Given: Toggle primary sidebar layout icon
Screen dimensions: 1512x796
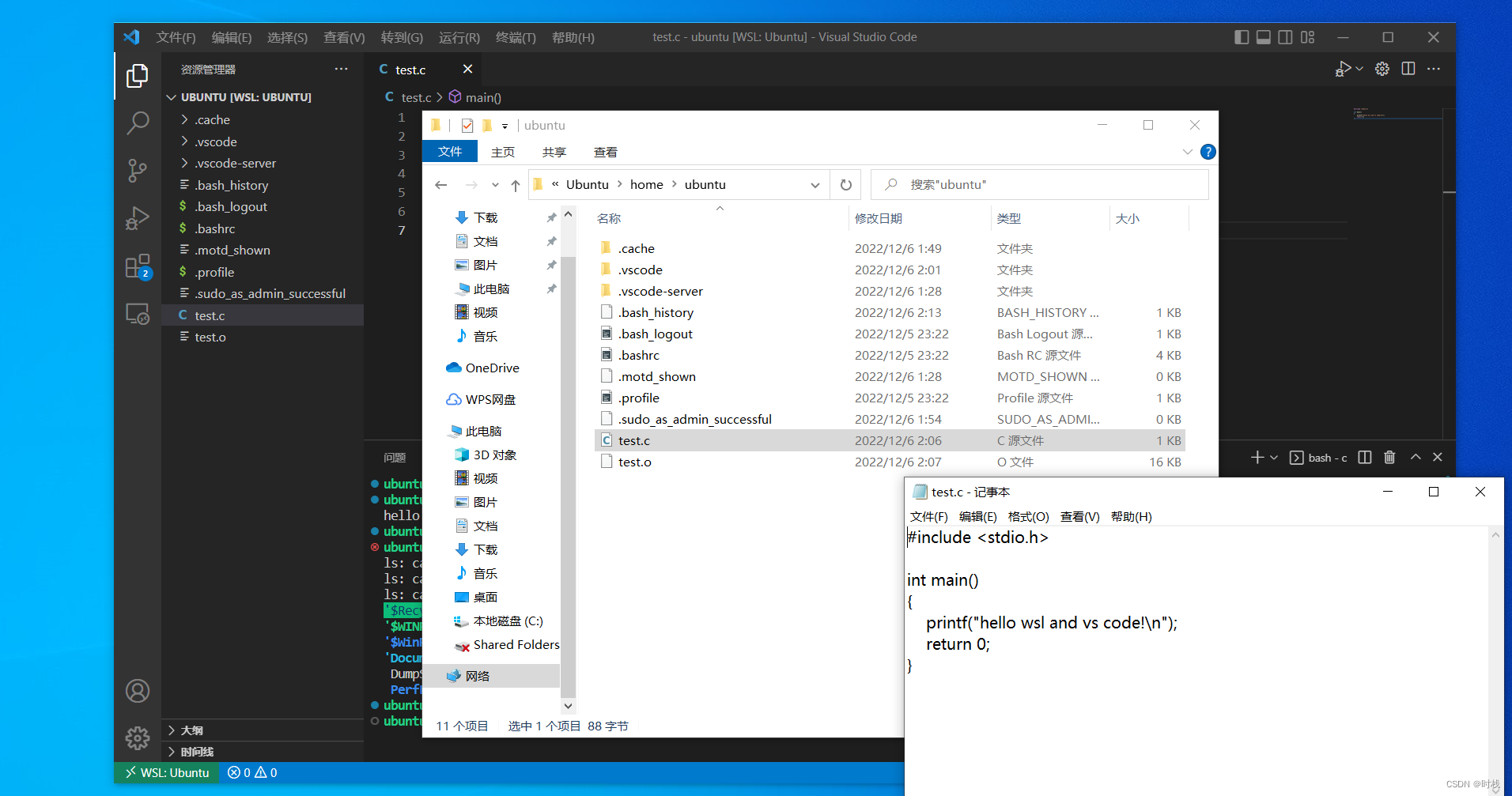Looking at the screenshot, I should (1242, 37).
